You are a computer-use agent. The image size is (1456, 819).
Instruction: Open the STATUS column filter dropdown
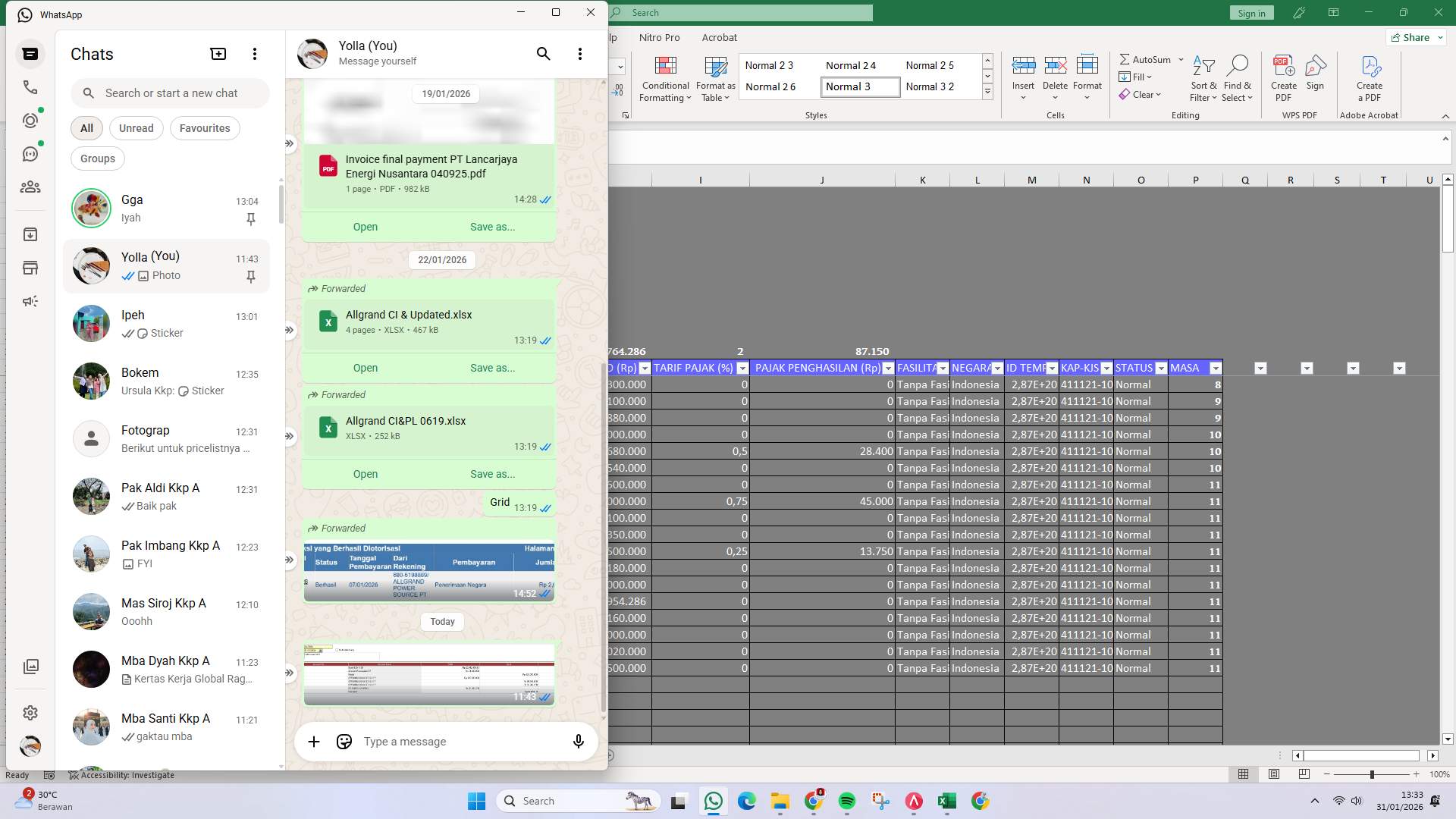(1163, 368)
